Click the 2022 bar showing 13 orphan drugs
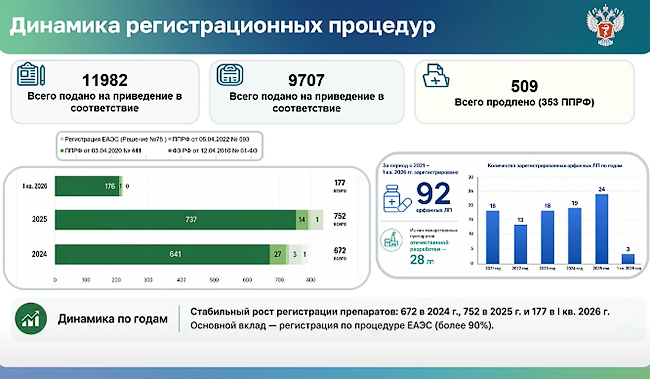 click(520, 244)
